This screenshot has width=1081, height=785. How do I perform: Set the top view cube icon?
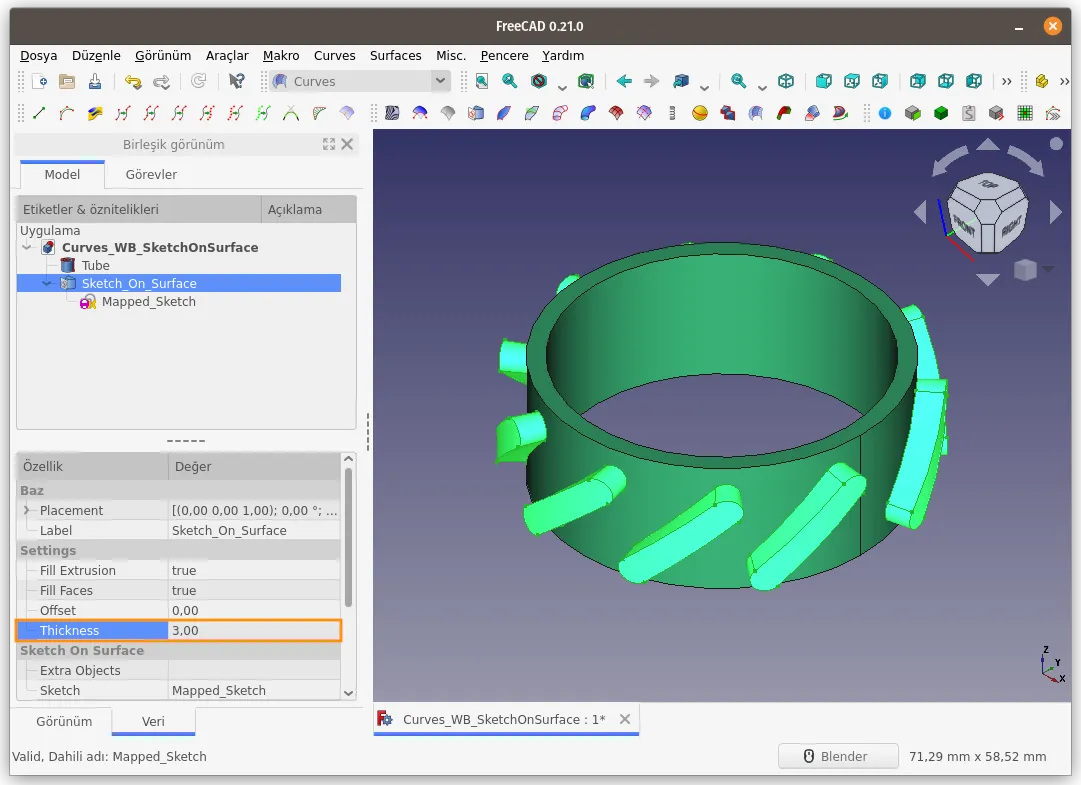852,81
